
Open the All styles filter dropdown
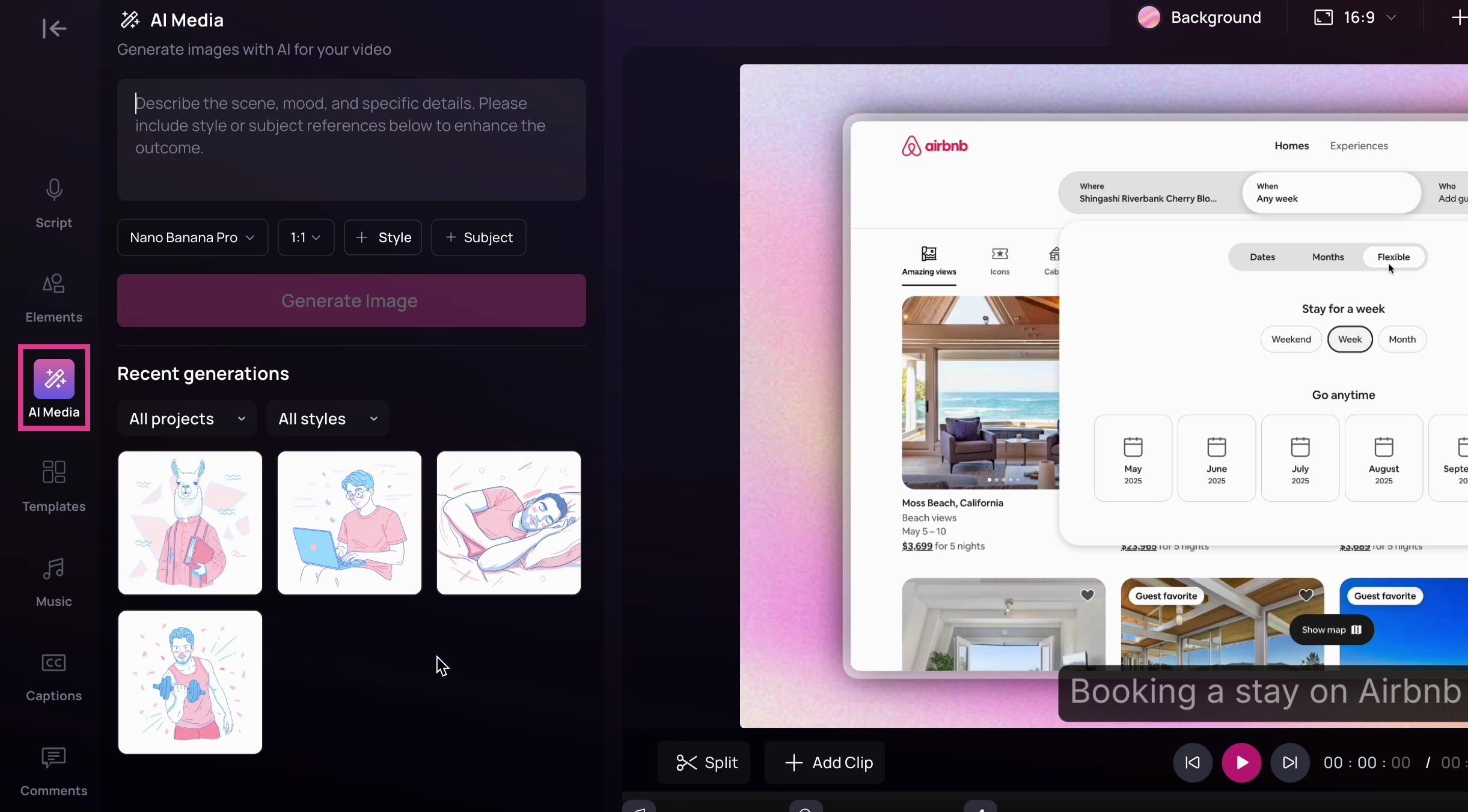pyautogui.click(x=327, y=418)
